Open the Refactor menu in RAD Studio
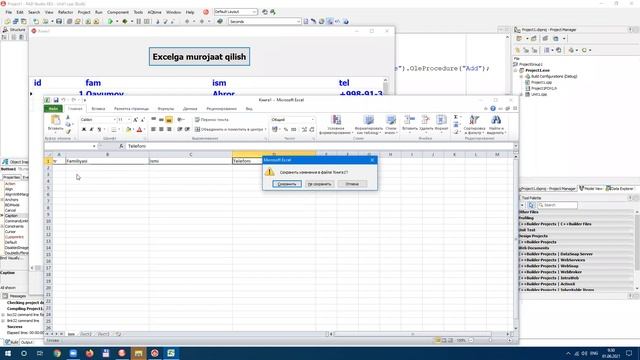The image size is (640, 360). [x=65, y=12]
